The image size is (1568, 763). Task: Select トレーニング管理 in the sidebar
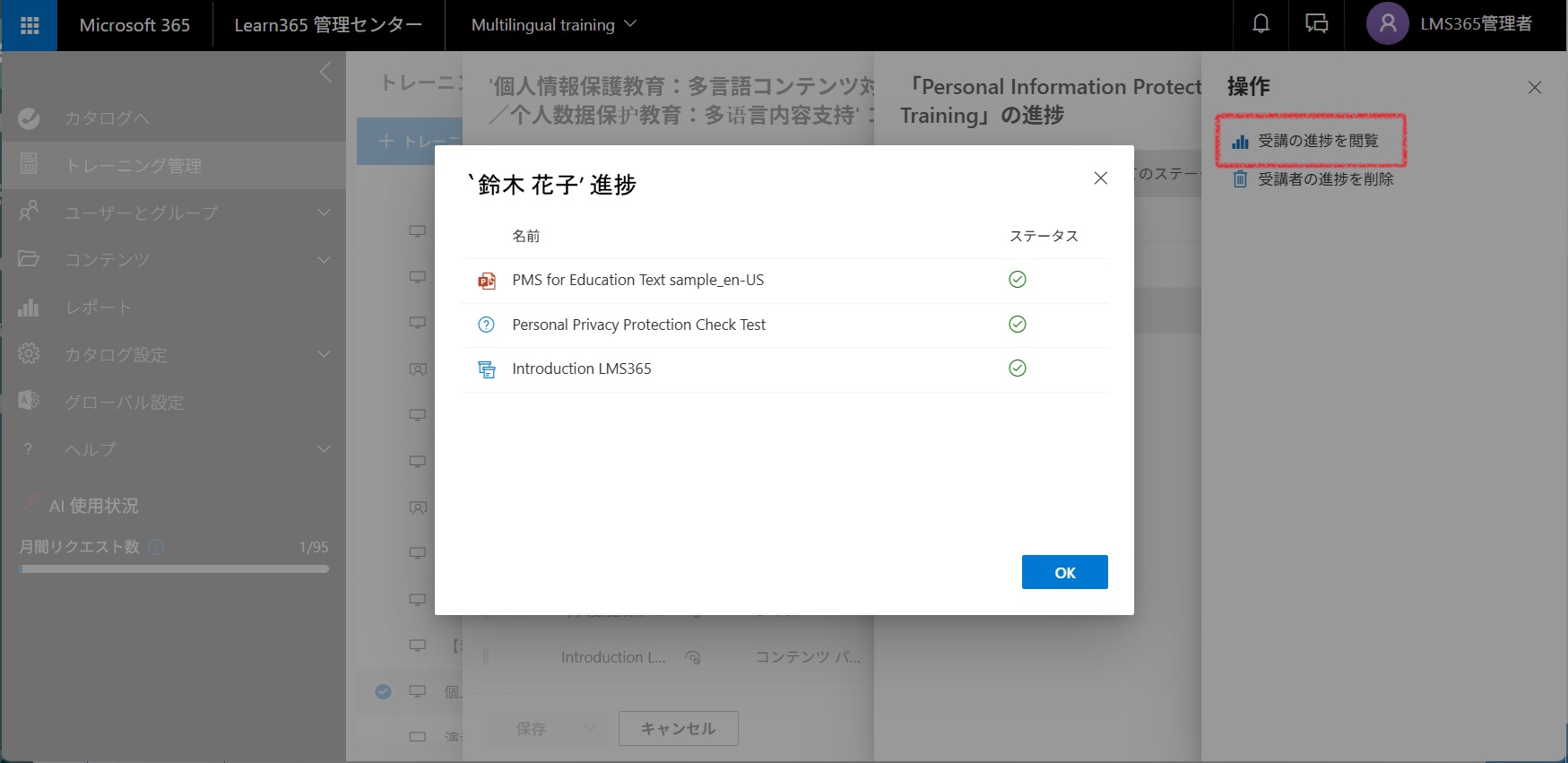click(x=173, y=165)
